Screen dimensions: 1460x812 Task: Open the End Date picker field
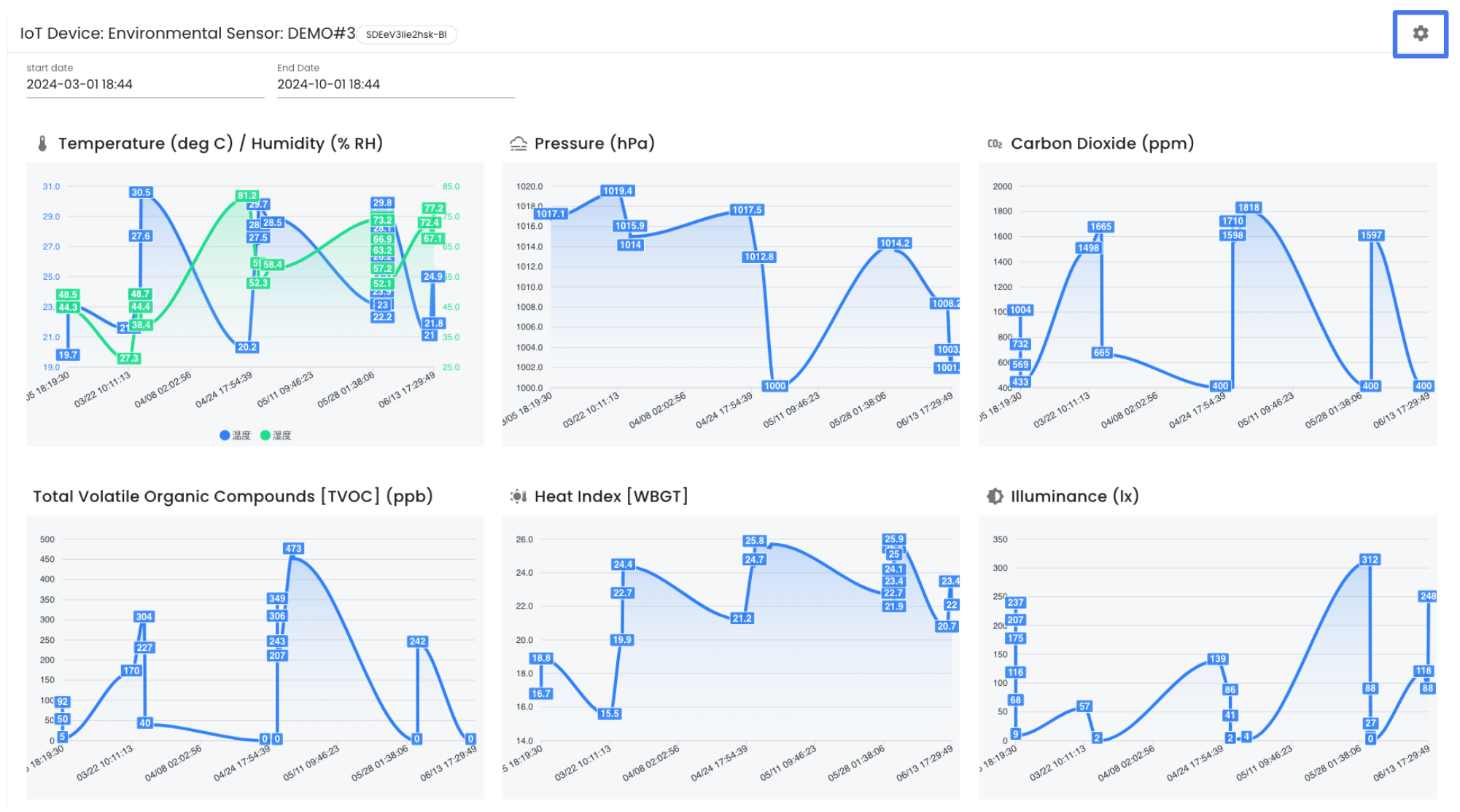[x=396, y=85]
